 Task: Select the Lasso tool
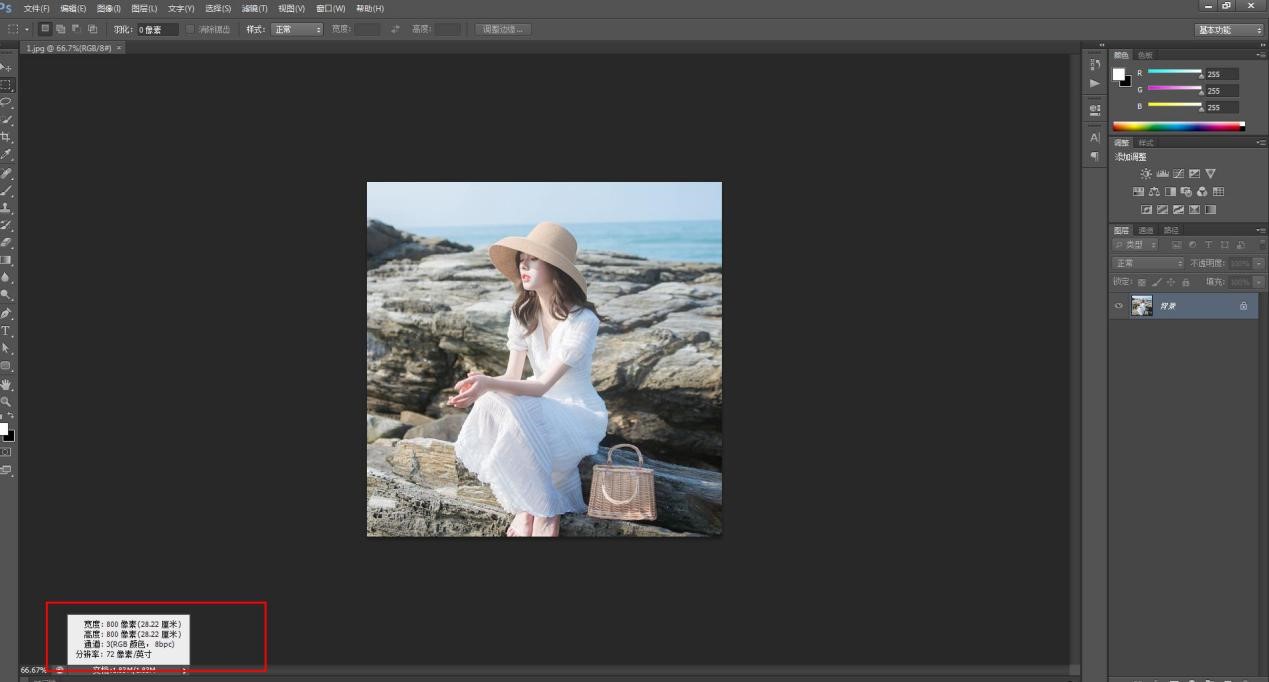pyautogui.click(x=6, y=102)
